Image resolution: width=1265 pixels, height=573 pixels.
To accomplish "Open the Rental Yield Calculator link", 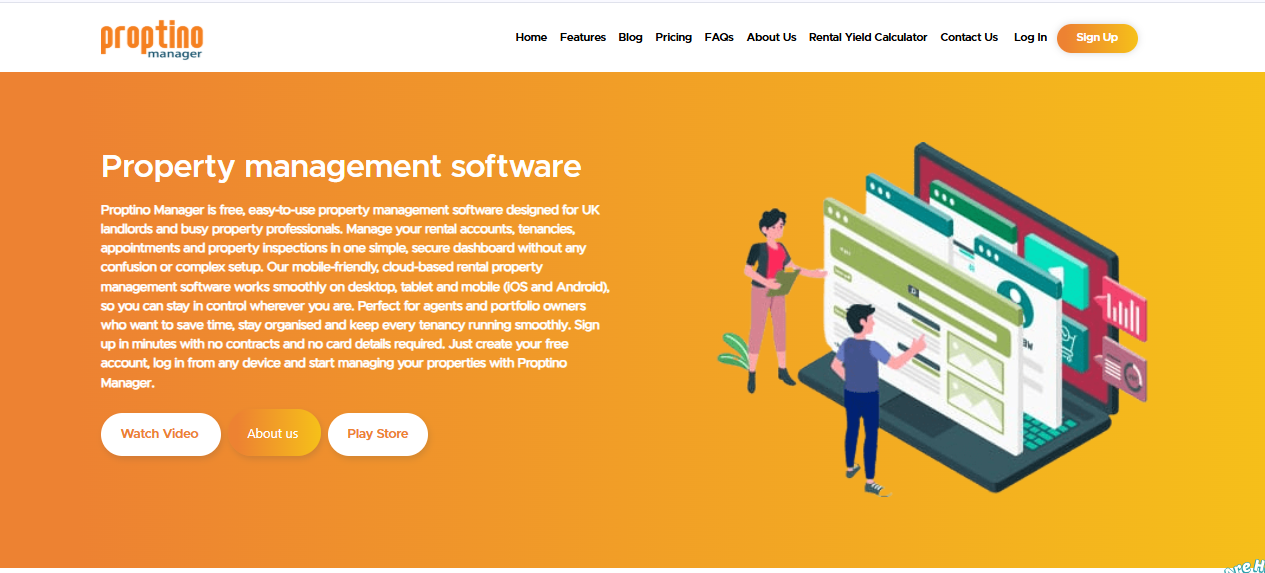I will [868, 38].
